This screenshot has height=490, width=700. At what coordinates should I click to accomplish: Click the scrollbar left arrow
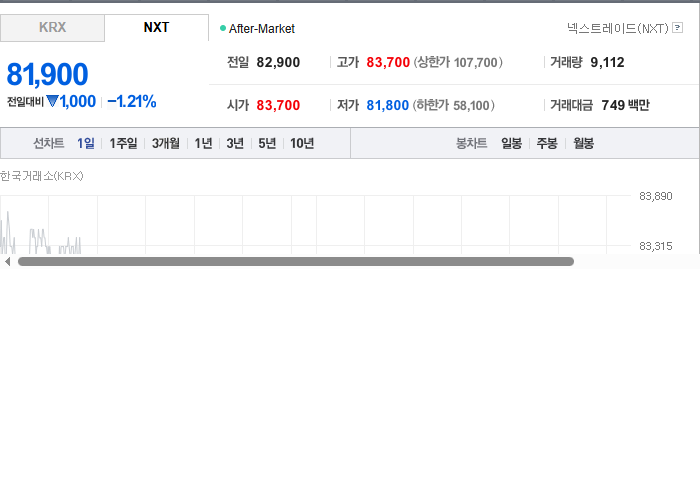7,262
